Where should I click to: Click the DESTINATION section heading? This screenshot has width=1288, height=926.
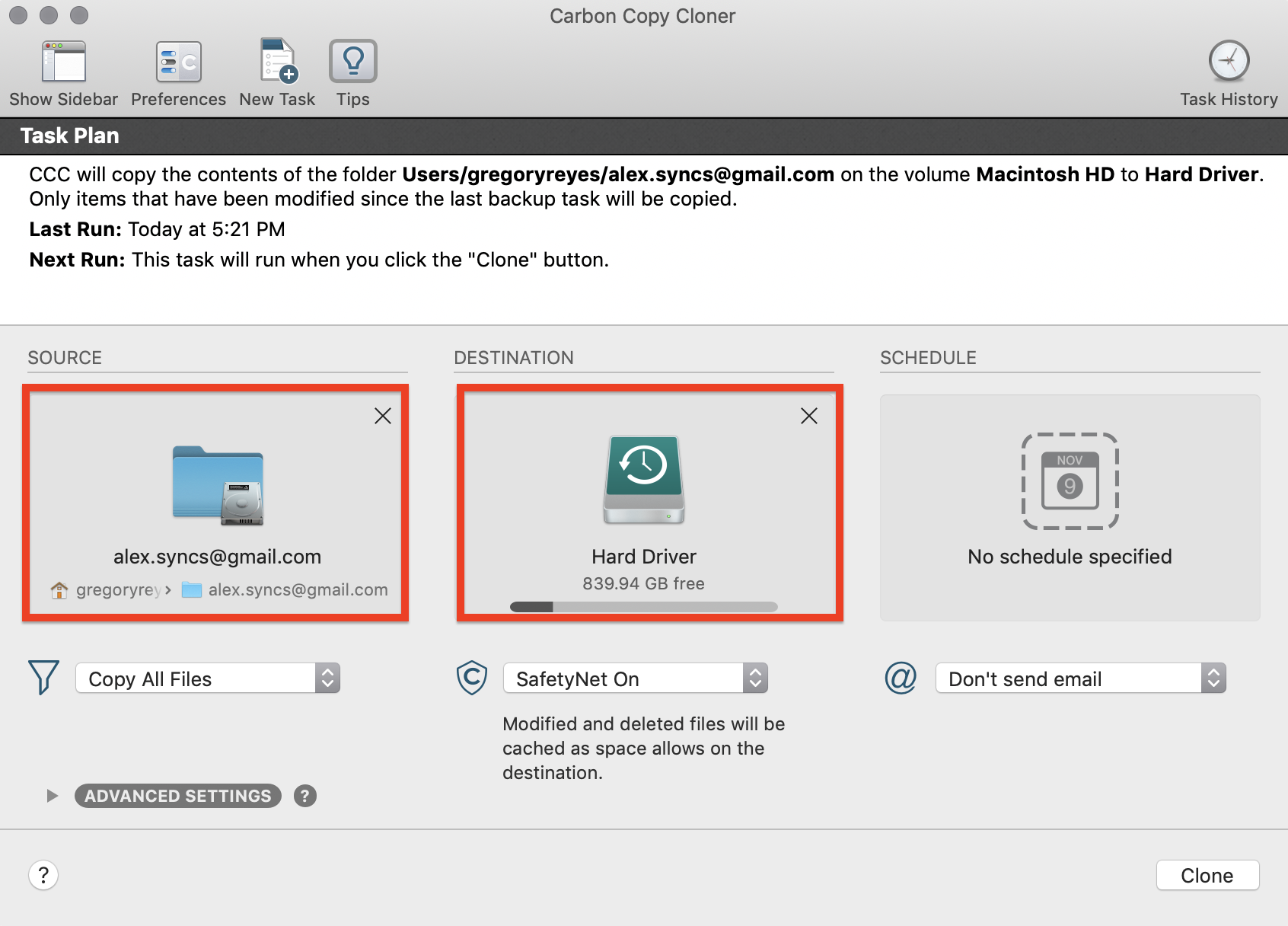[x=514, y=358]
